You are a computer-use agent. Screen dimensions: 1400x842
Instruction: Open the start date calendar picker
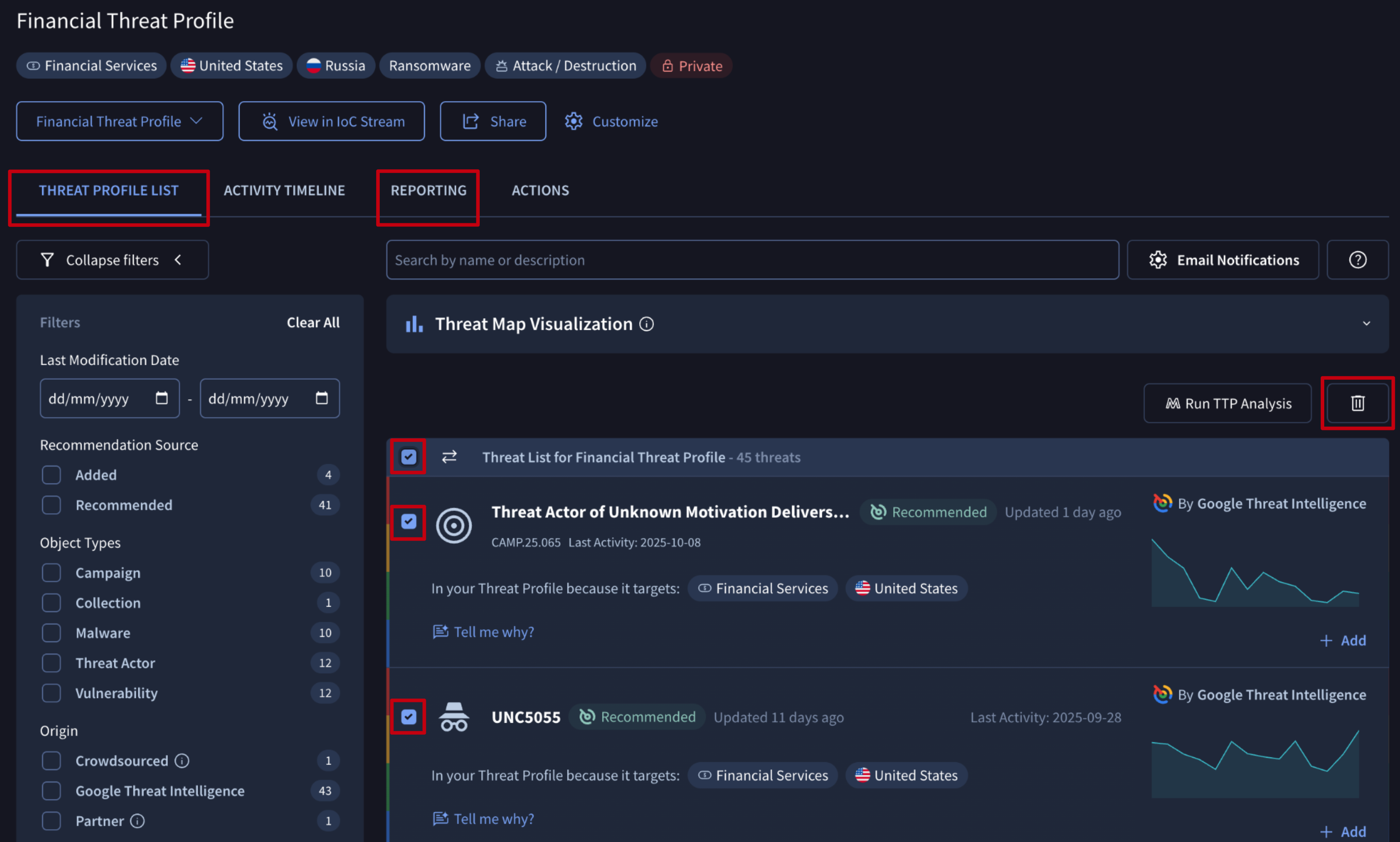pos(162,398)
